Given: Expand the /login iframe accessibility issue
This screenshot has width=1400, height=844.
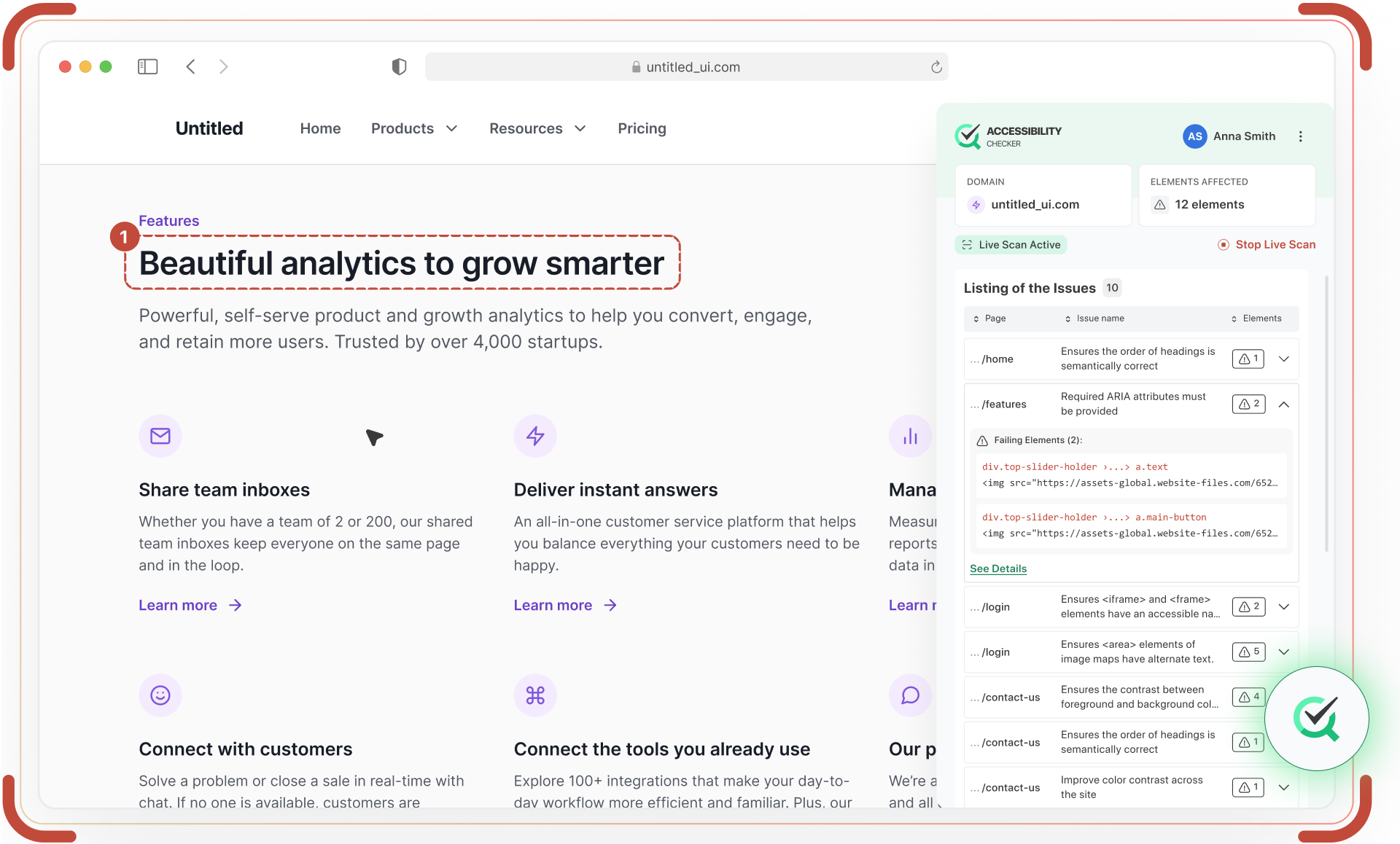Looking at the screenshot, I should pyautogui.click(x=1284, y=606).
